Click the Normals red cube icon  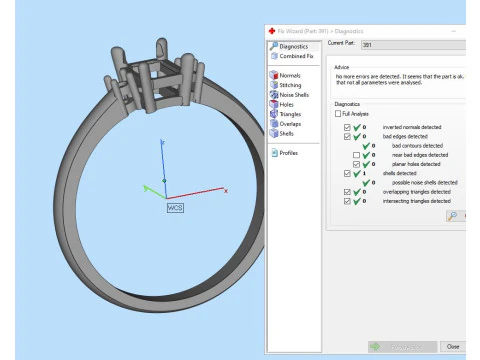274,75
